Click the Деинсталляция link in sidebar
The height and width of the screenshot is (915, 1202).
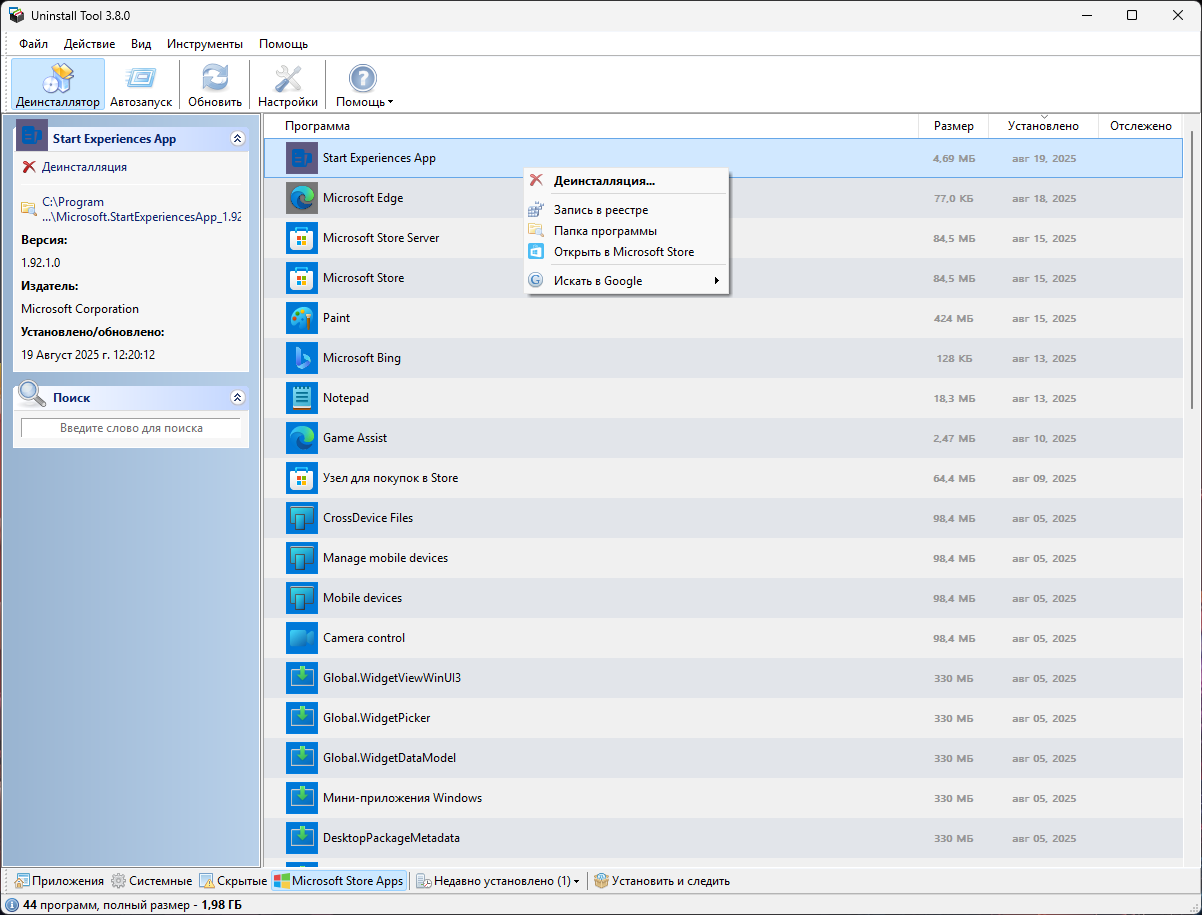84,167
